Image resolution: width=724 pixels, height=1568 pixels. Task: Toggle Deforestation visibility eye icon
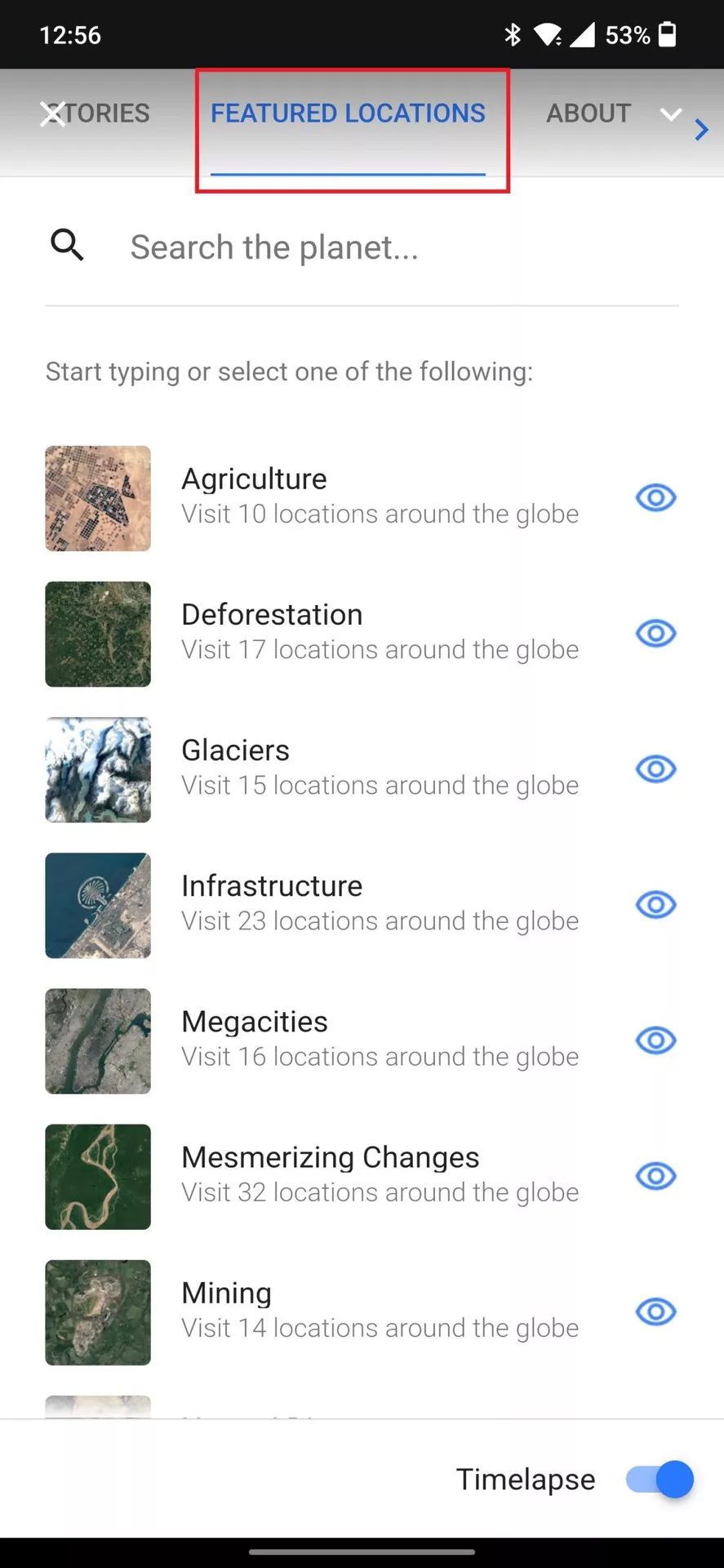tap(655, 633)
